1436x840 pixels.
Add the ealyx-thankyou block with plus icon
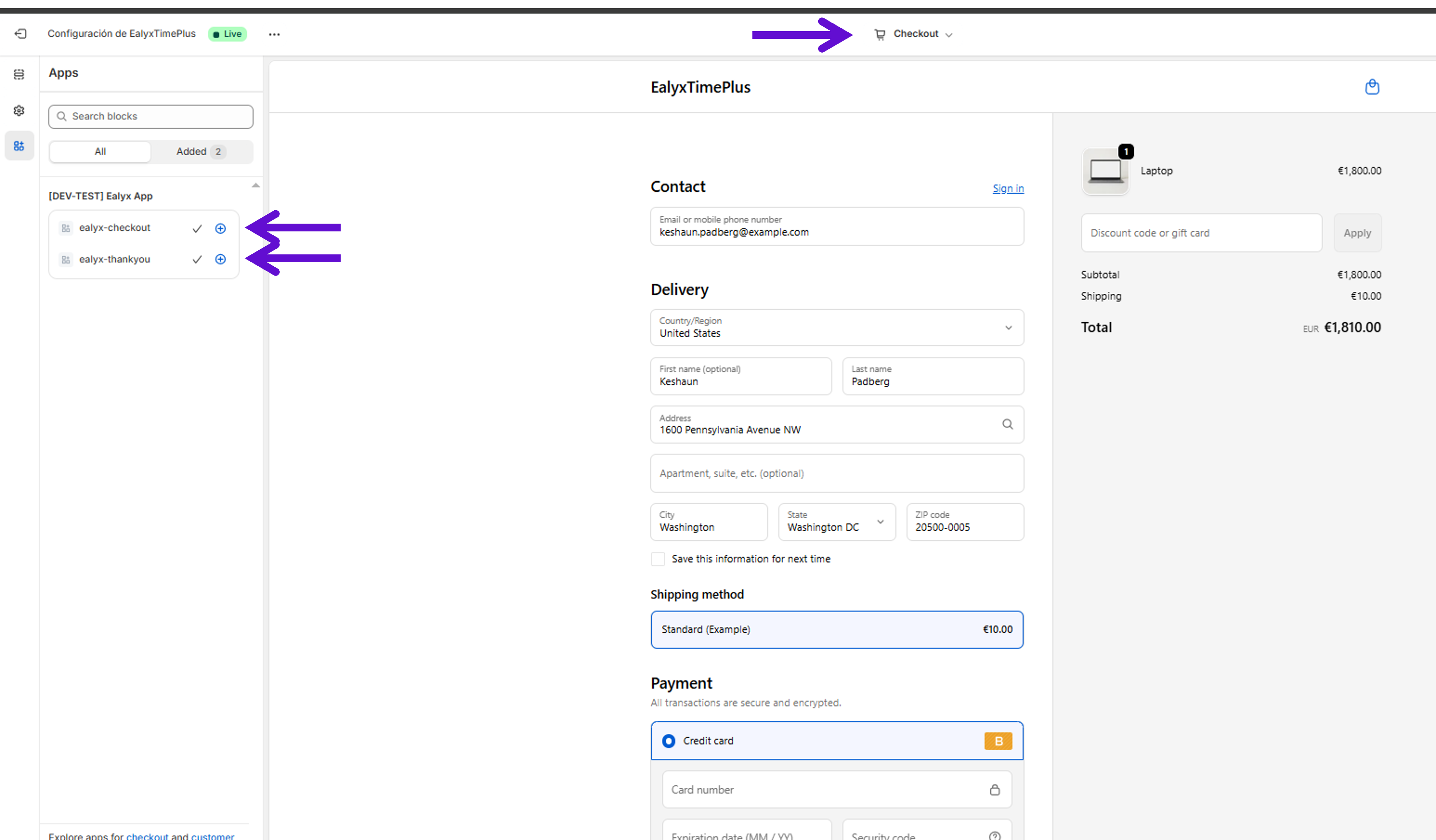pos(220,259)
